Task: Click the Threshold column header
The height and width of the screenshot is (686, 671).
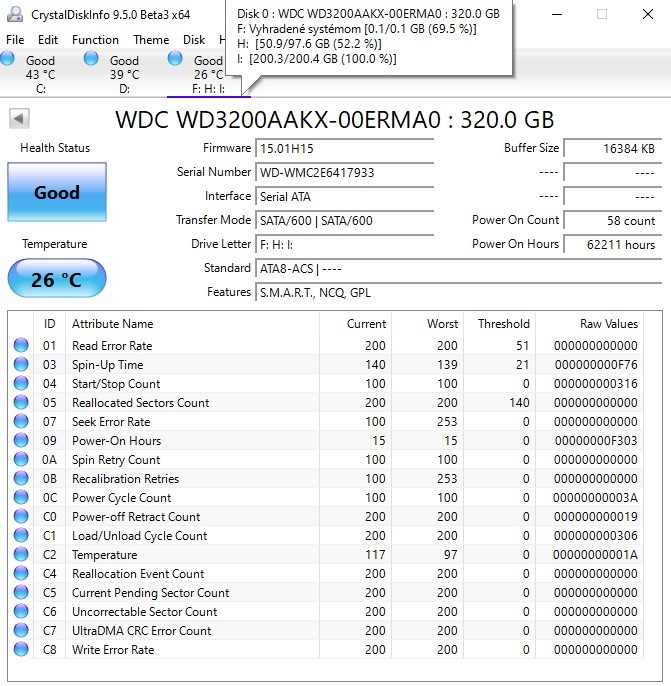Action: (x=500, y=324)
